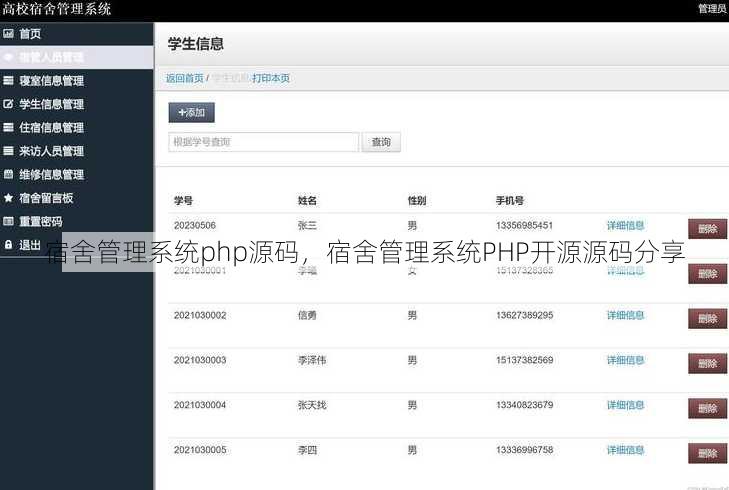Delete the row for 20230506
Viewport: 729px width, 490px height.
pos(708,229)
